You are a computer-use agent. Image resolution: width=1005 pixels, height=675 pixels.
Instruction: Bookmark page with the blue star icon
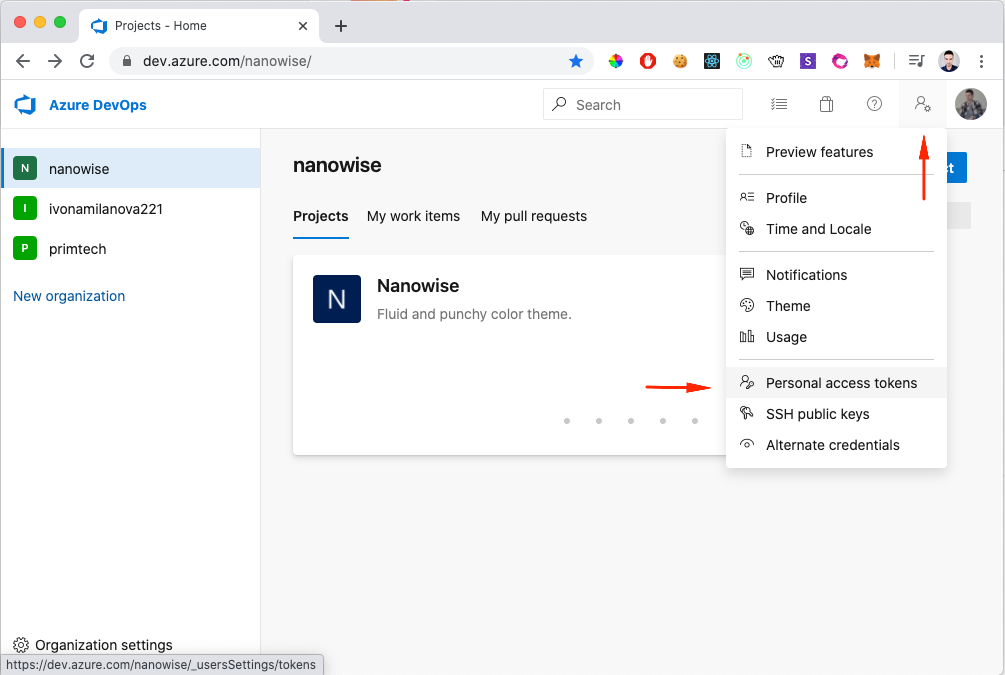tap(576, 61)
